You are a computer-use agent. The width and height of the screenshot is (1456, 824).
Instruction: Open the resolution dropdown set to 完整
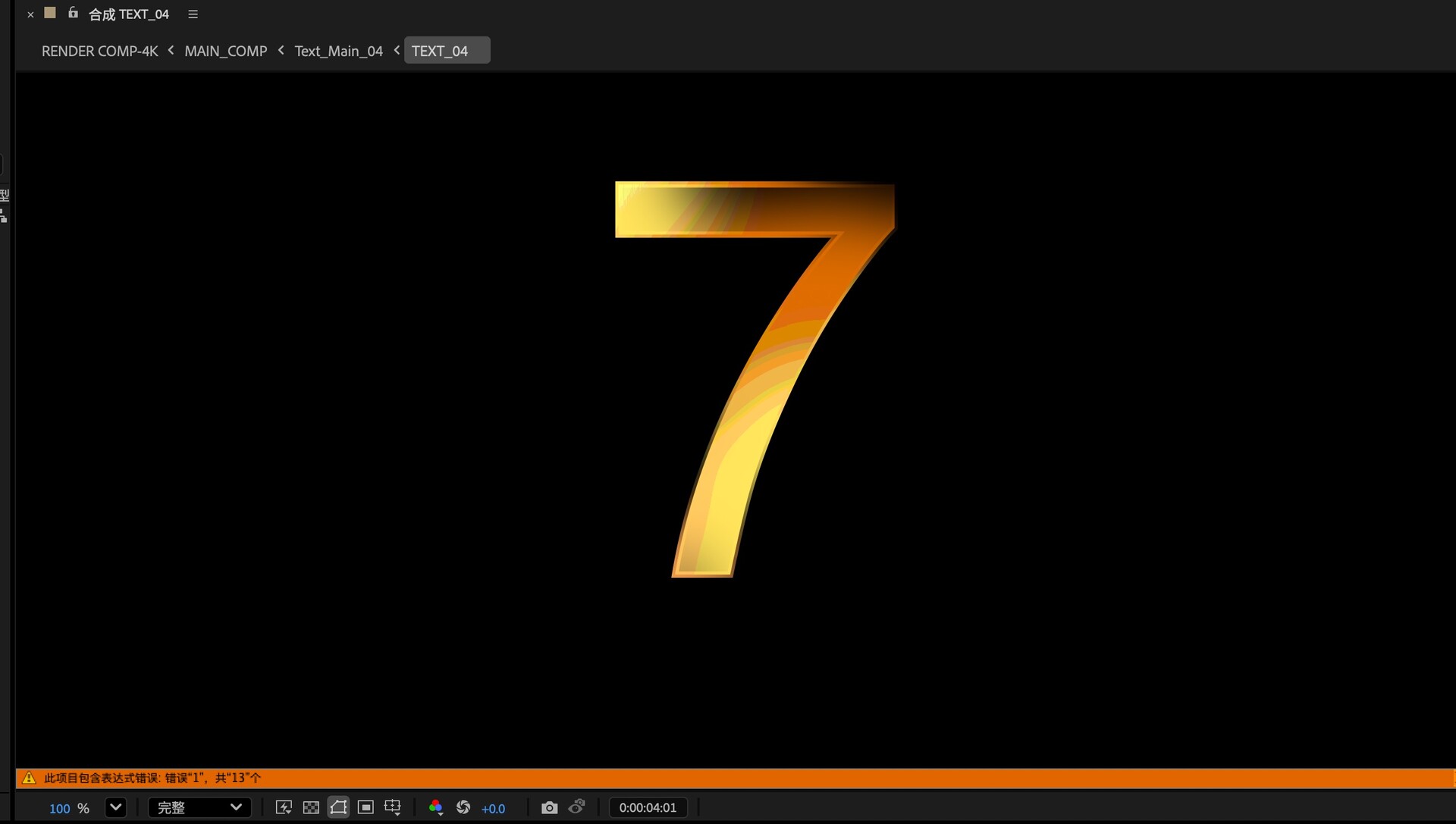click(x=199, y=808)
